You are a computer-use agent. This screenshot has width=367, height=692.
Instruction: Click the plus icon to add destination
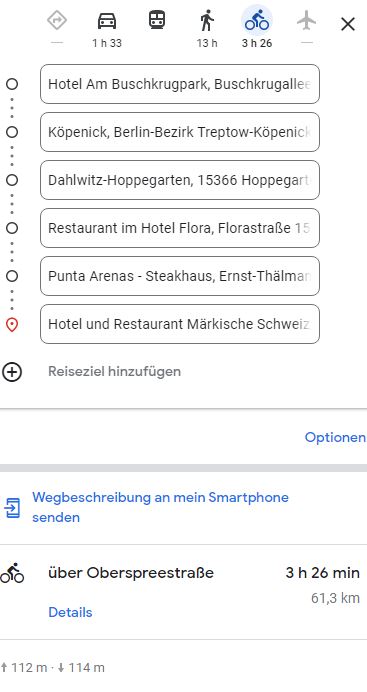(x=12, y=372)
